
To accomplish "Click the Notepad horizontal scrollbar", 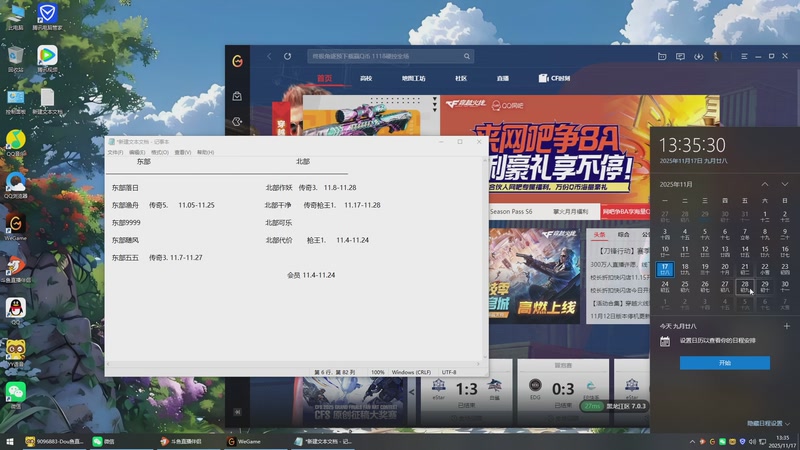I will 293,364.
